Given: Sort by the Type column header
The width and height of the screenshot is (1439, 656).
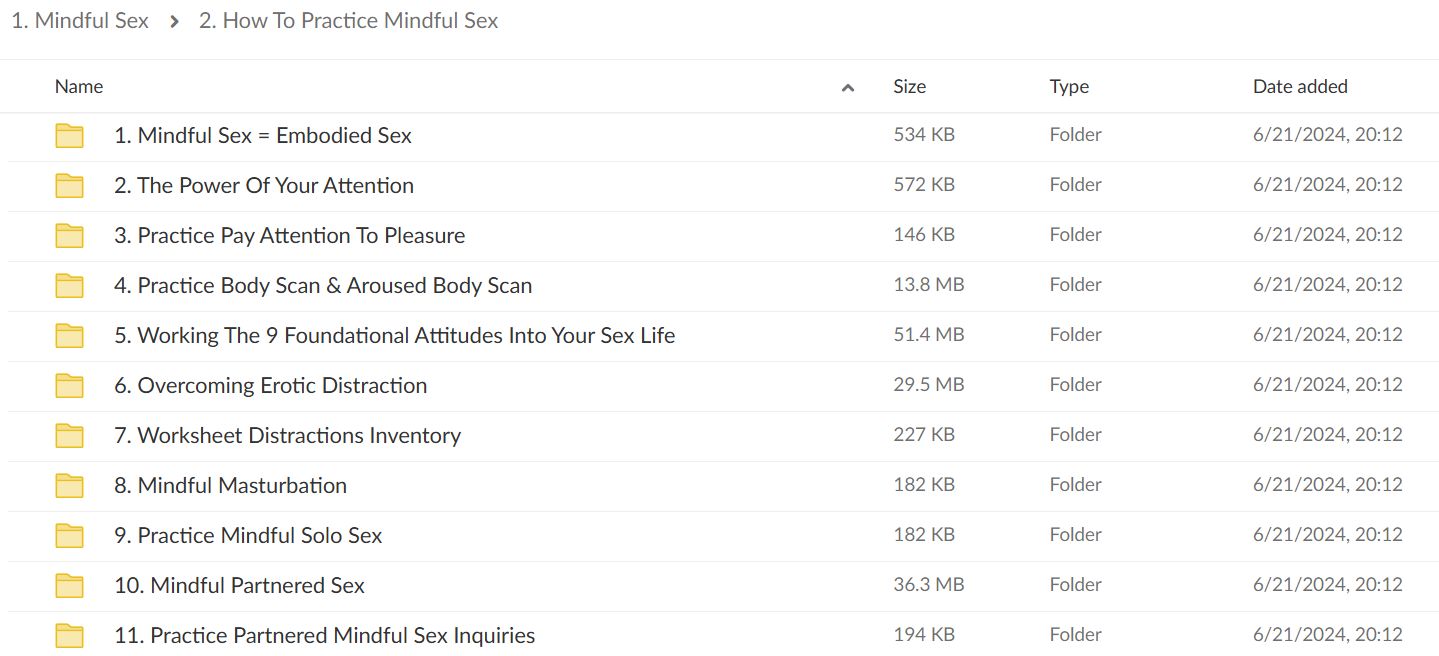Looking at the screenshot, I should (1069, 87).
